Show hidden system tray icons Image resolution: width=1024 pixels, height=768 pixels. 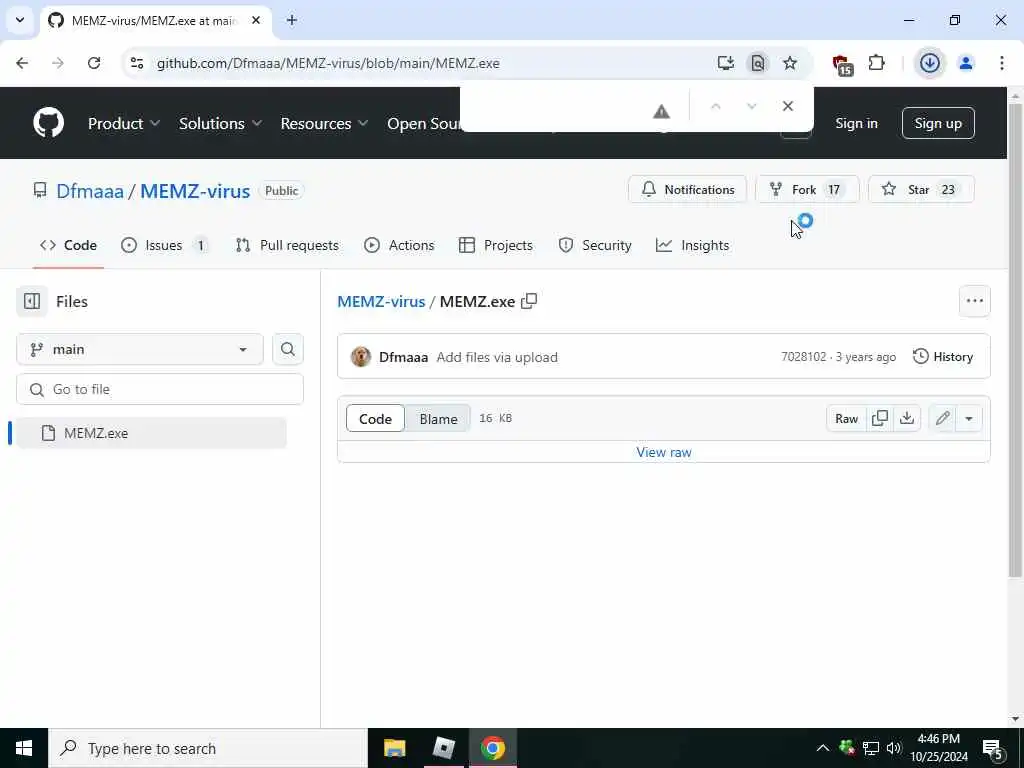pyautogui.click(x=823, y=748)
